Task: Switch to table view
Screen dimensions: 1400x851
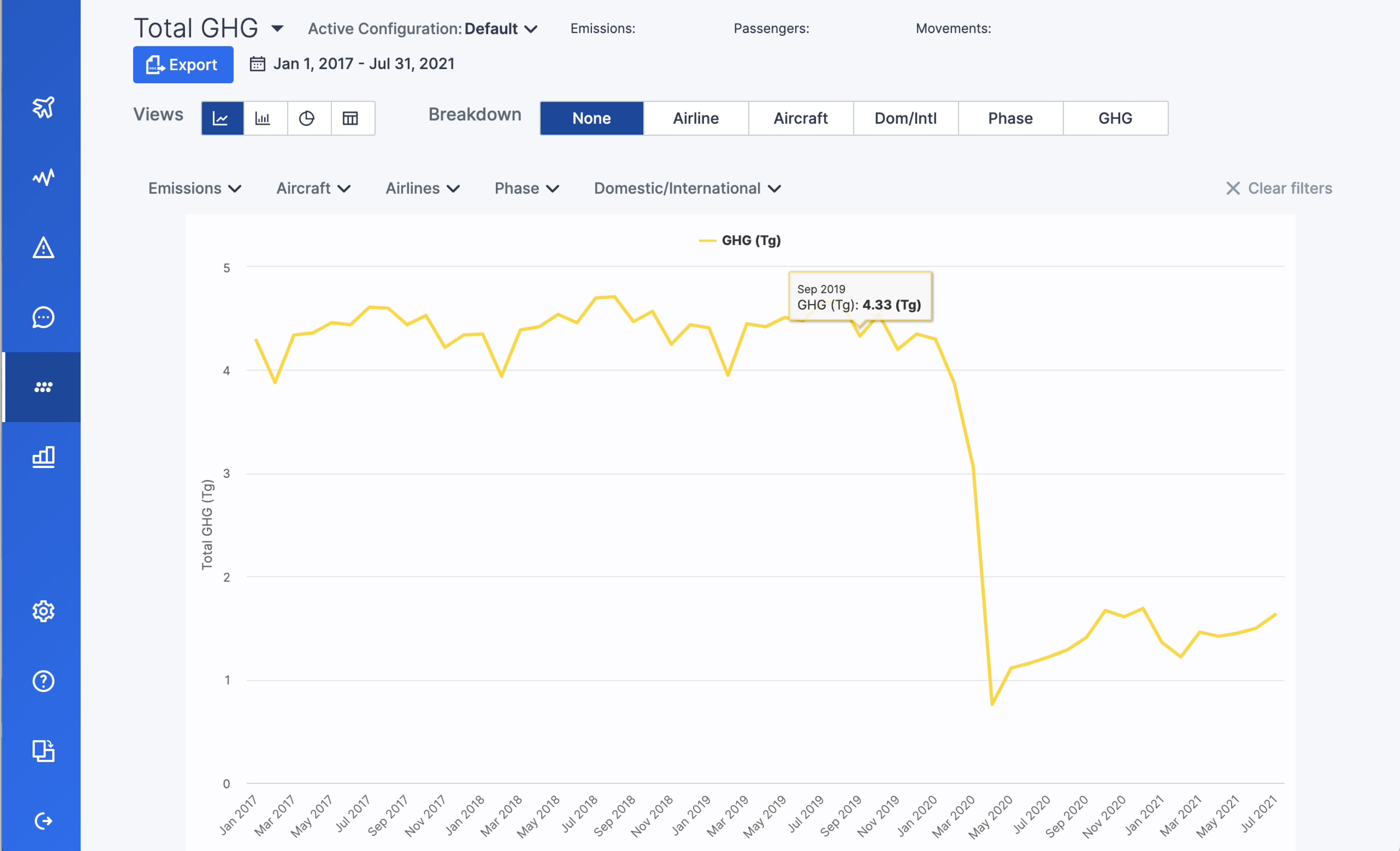Action: point(351,118)
